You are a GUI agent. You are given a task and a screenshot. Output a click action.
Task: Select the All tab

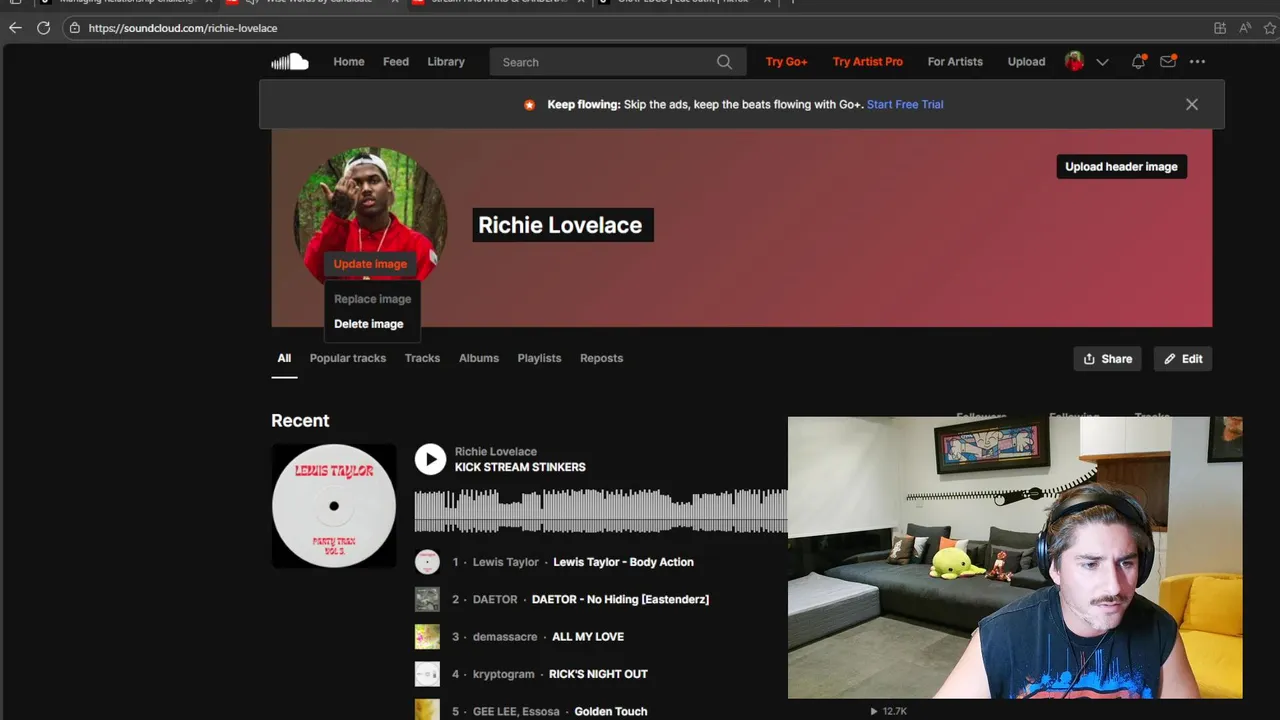click(x=284, y=358)
